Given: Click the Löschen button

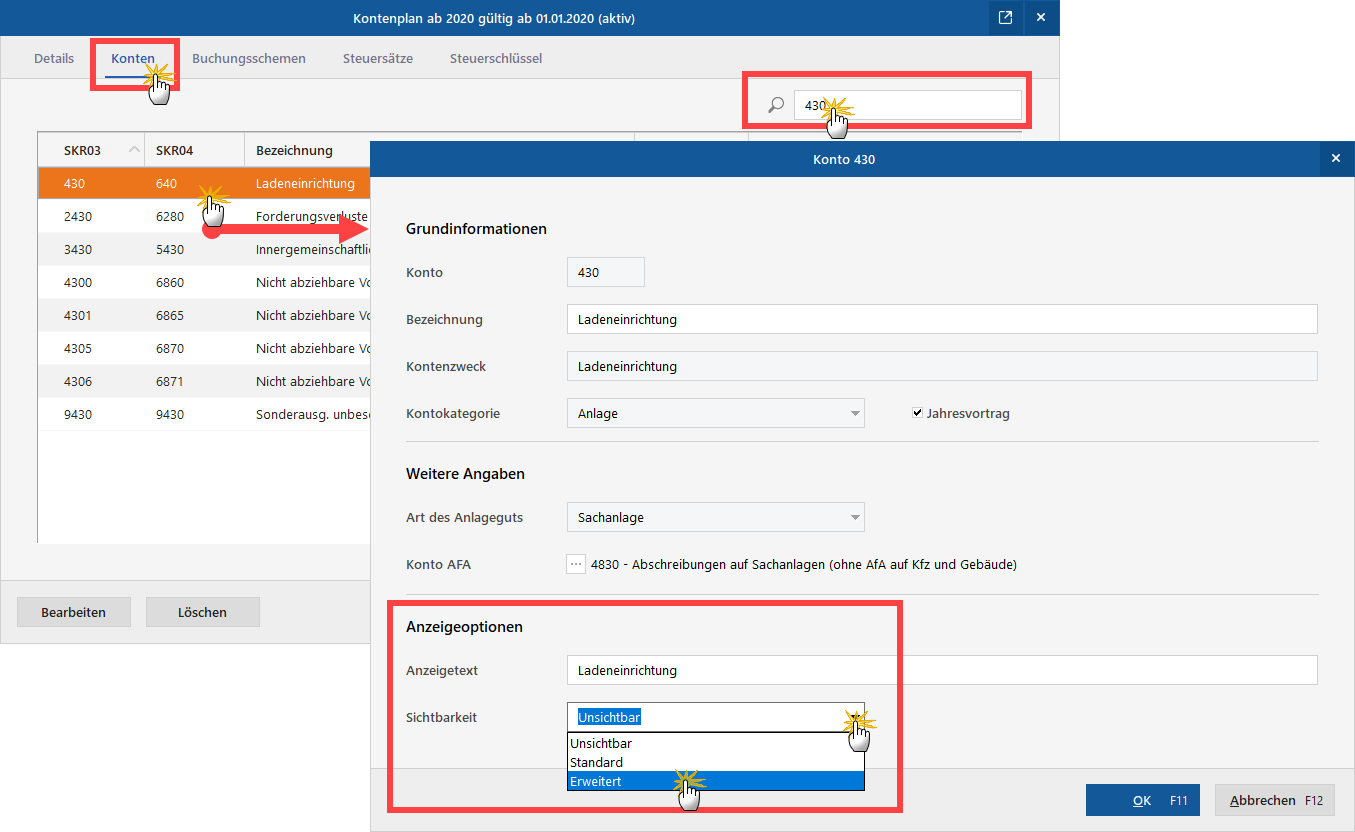Looking at the screenshot, I should 202,612.
